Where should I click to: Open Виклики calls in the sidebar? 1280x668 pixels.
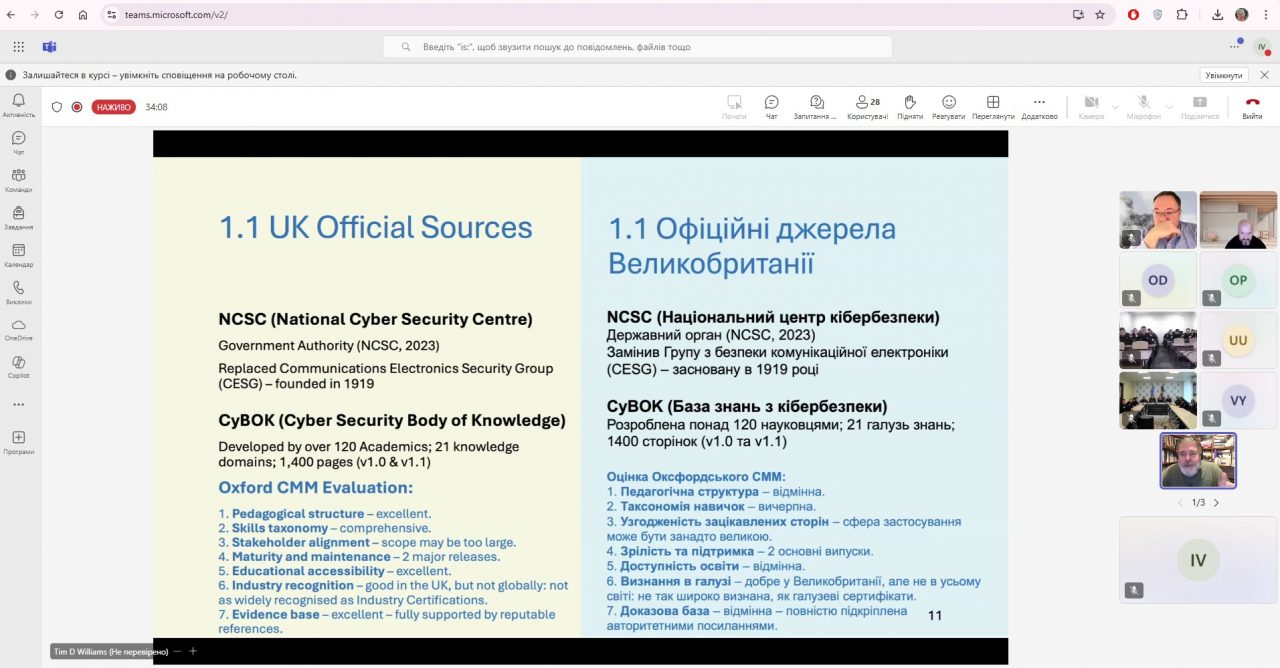click(18, 292)
